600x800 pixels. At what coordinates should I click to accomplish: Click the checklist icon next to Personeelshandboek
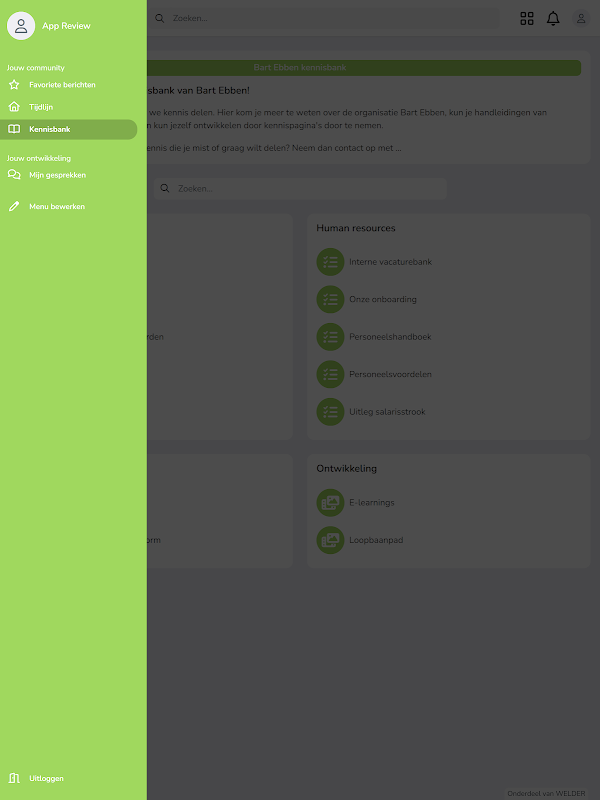click(x=331, y=337)
